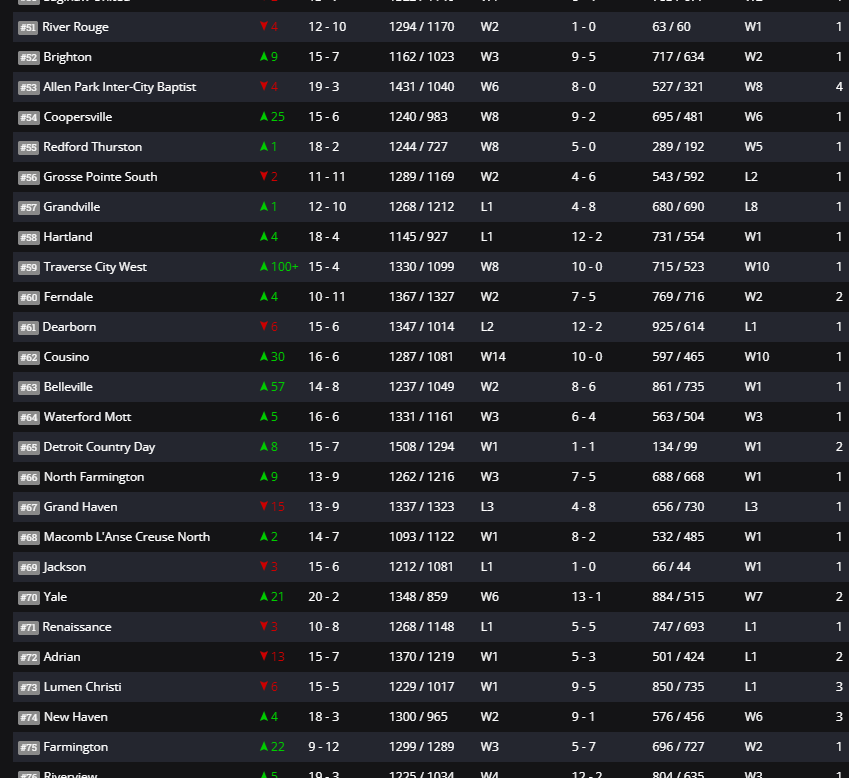Click the #62 rank badge

28,357
